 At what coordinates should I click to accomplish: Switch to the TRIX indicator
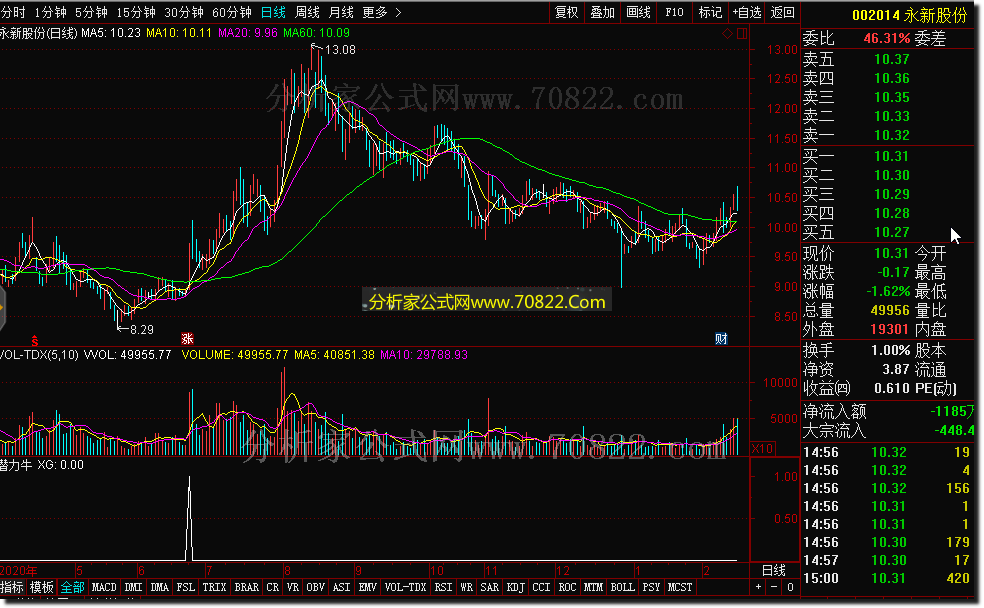(x=214, y=587)
